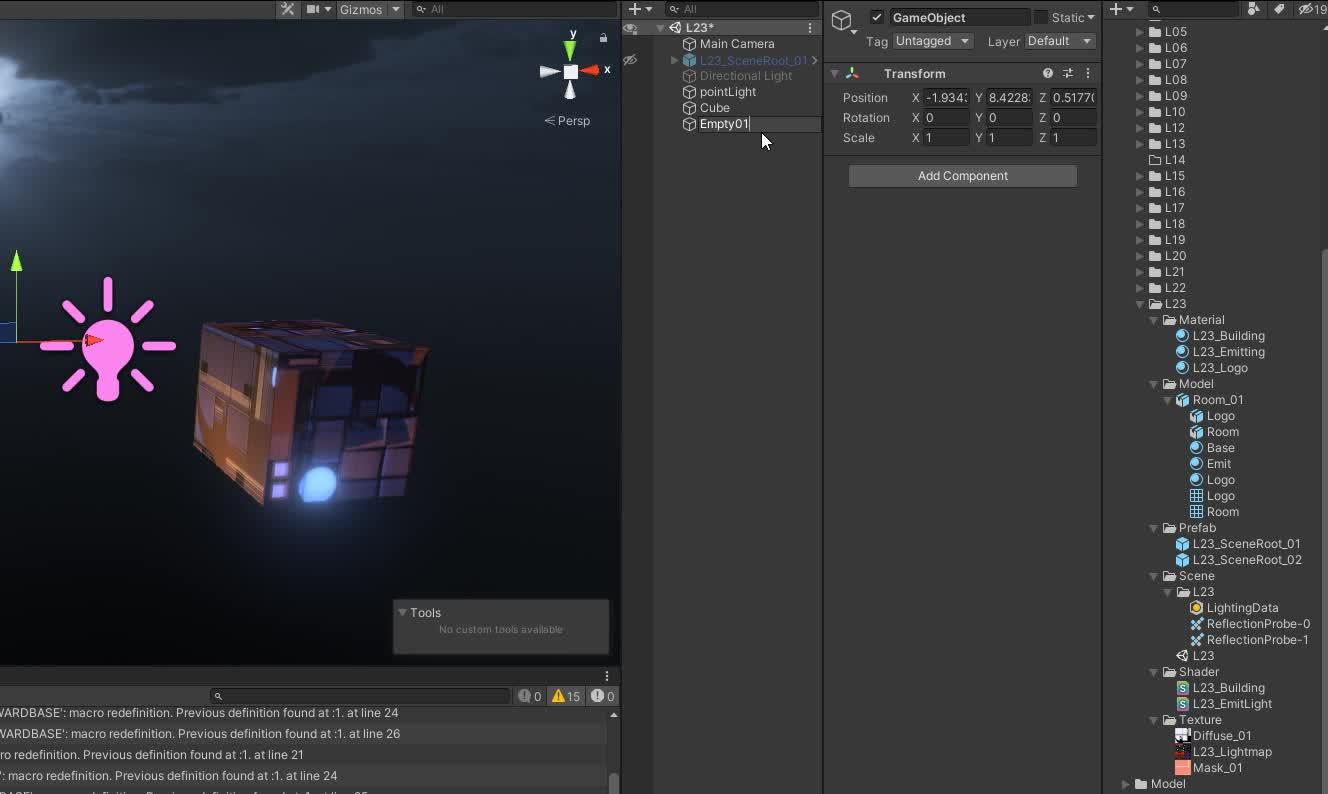The height and width of the screenshot is (794, 1328).
Task: Open Transform component help via question mark icon
Action: click(x=1047, y=73)
